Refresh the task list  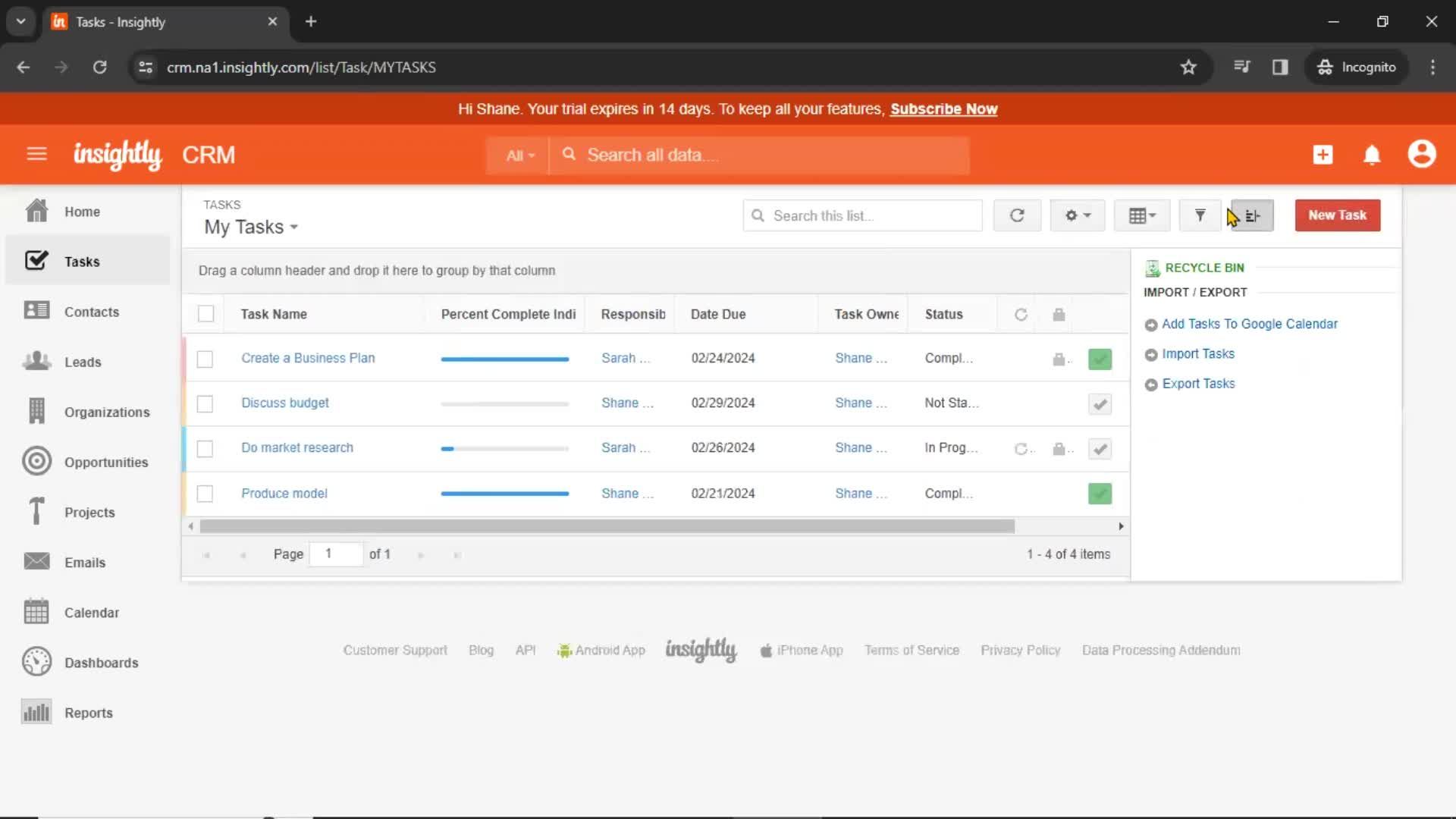[1017, 215]
